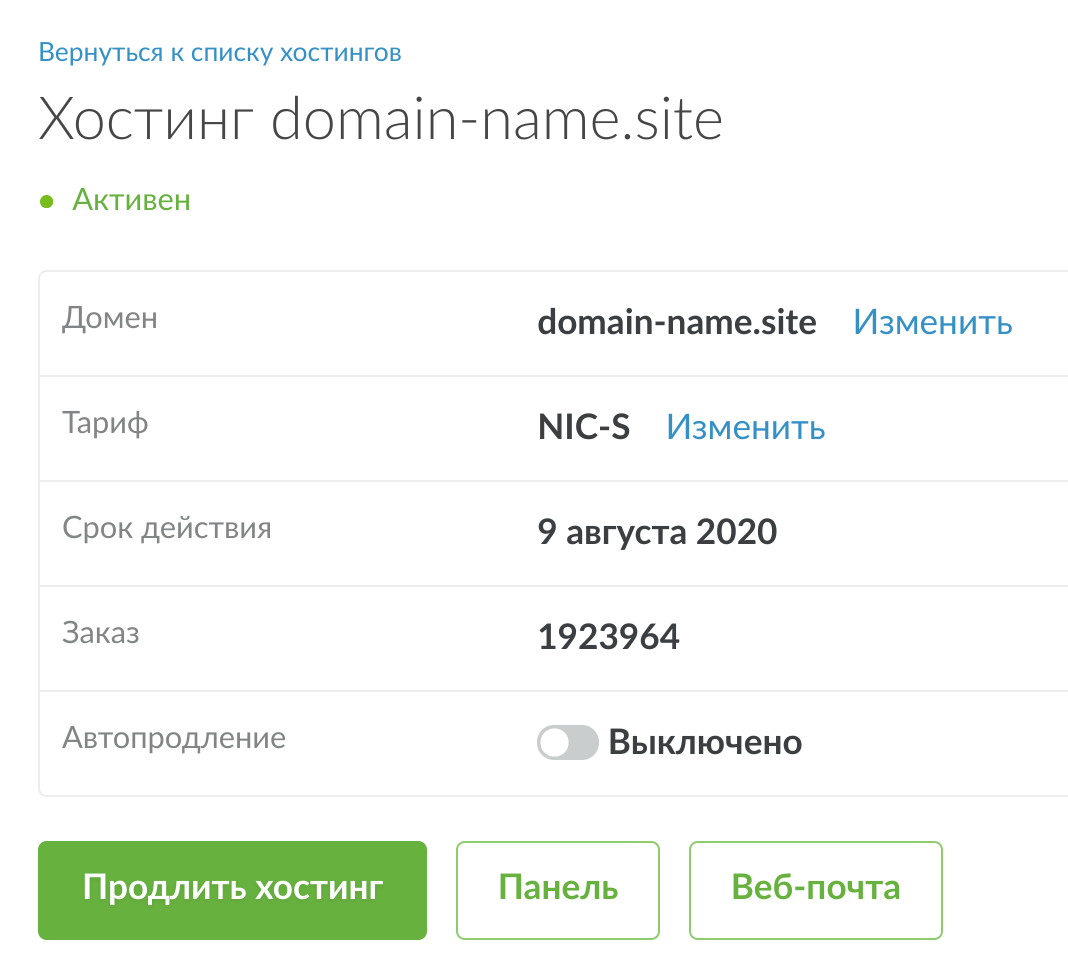Select the 'Домен' row label
Image resolution: width=1068 pixels, height=974 pixels.
(x=110, y=319)
